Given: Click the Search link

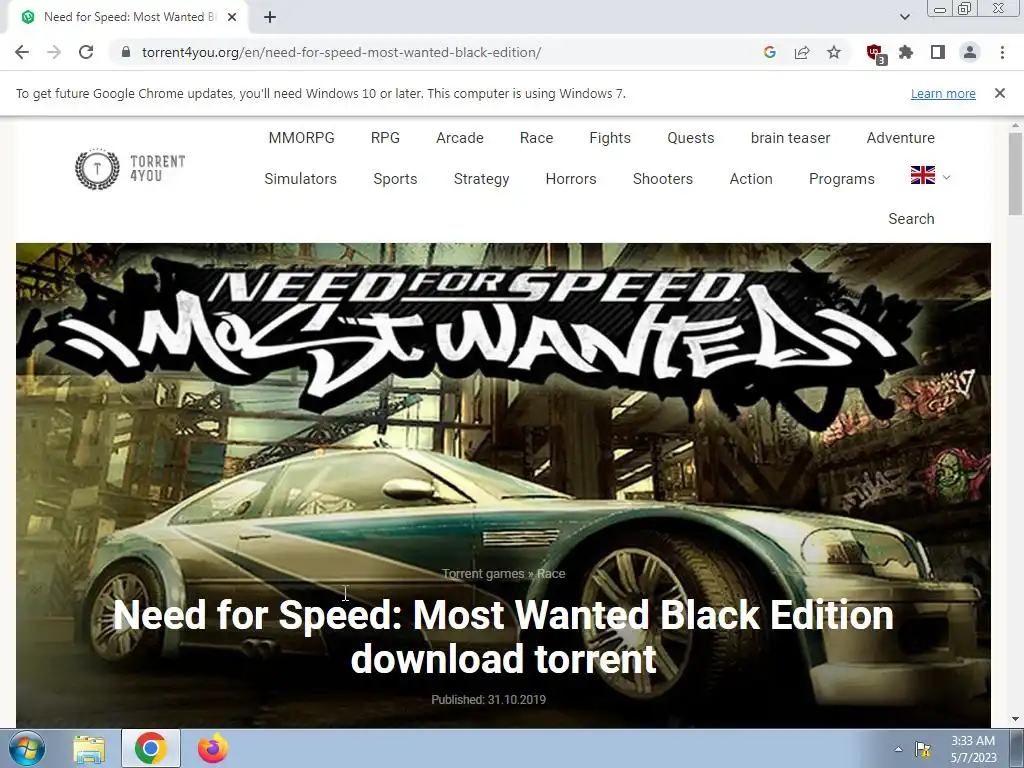Looking at the screenshot, I should pyautogui.click(x=911, y=219).
